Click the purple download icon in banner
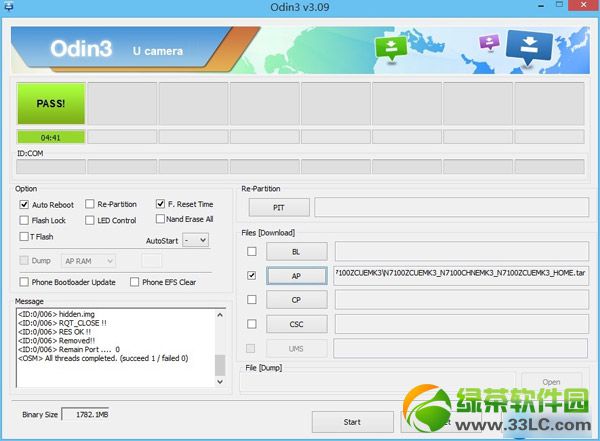The height and width of the screenshot is (441, 600). [x=489, y=42]
